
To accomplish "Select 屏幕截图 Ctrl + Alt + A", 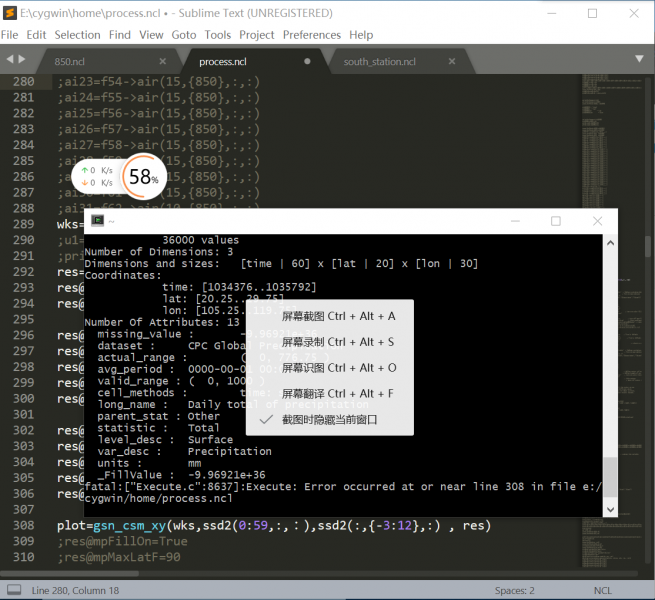I will point(338,316).
